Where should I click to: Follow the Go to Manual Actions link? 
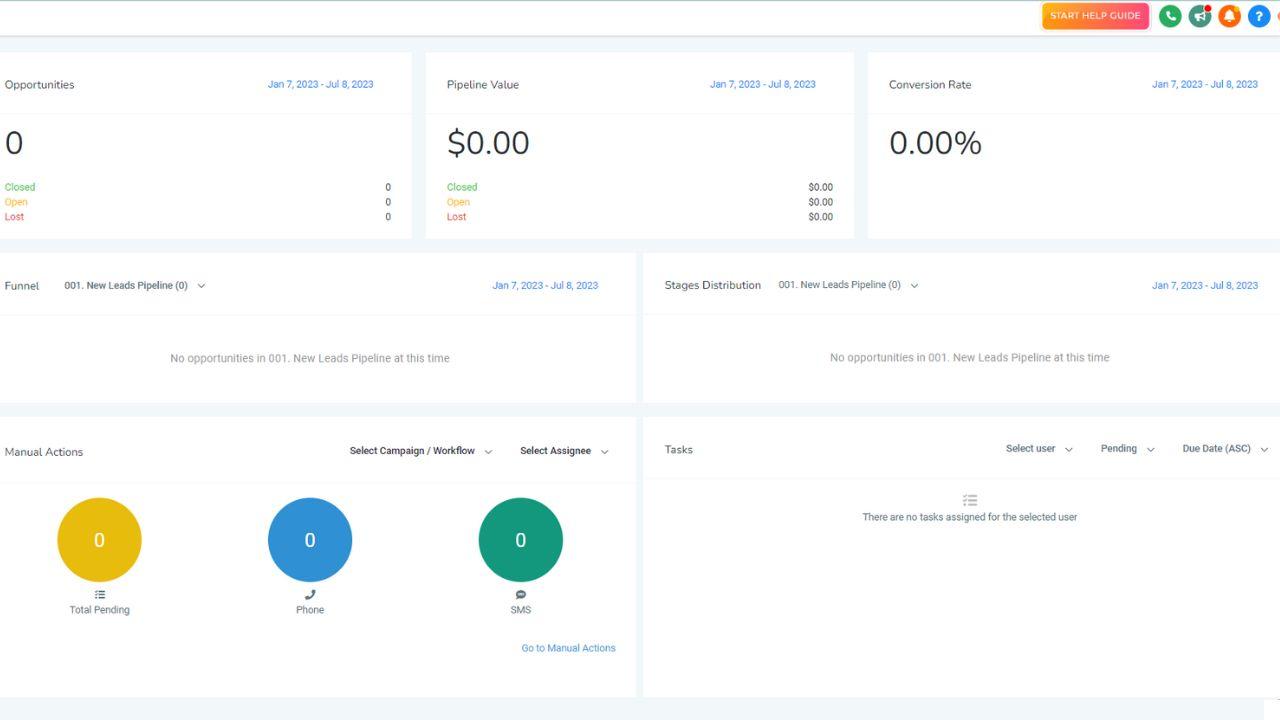click(568, 648)
